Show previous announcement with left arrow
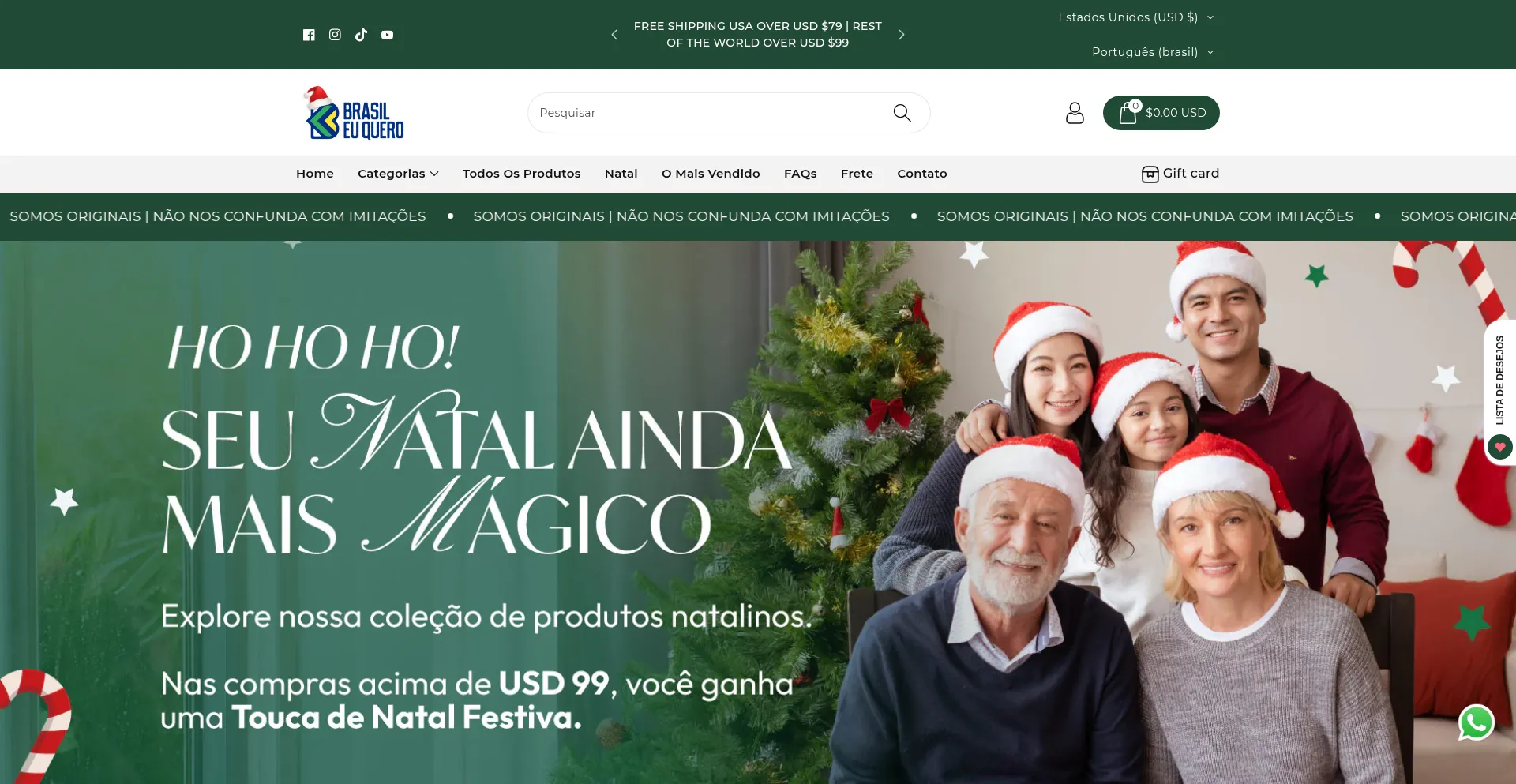Viewport: 1516px width, 784px height. [614, 35]
